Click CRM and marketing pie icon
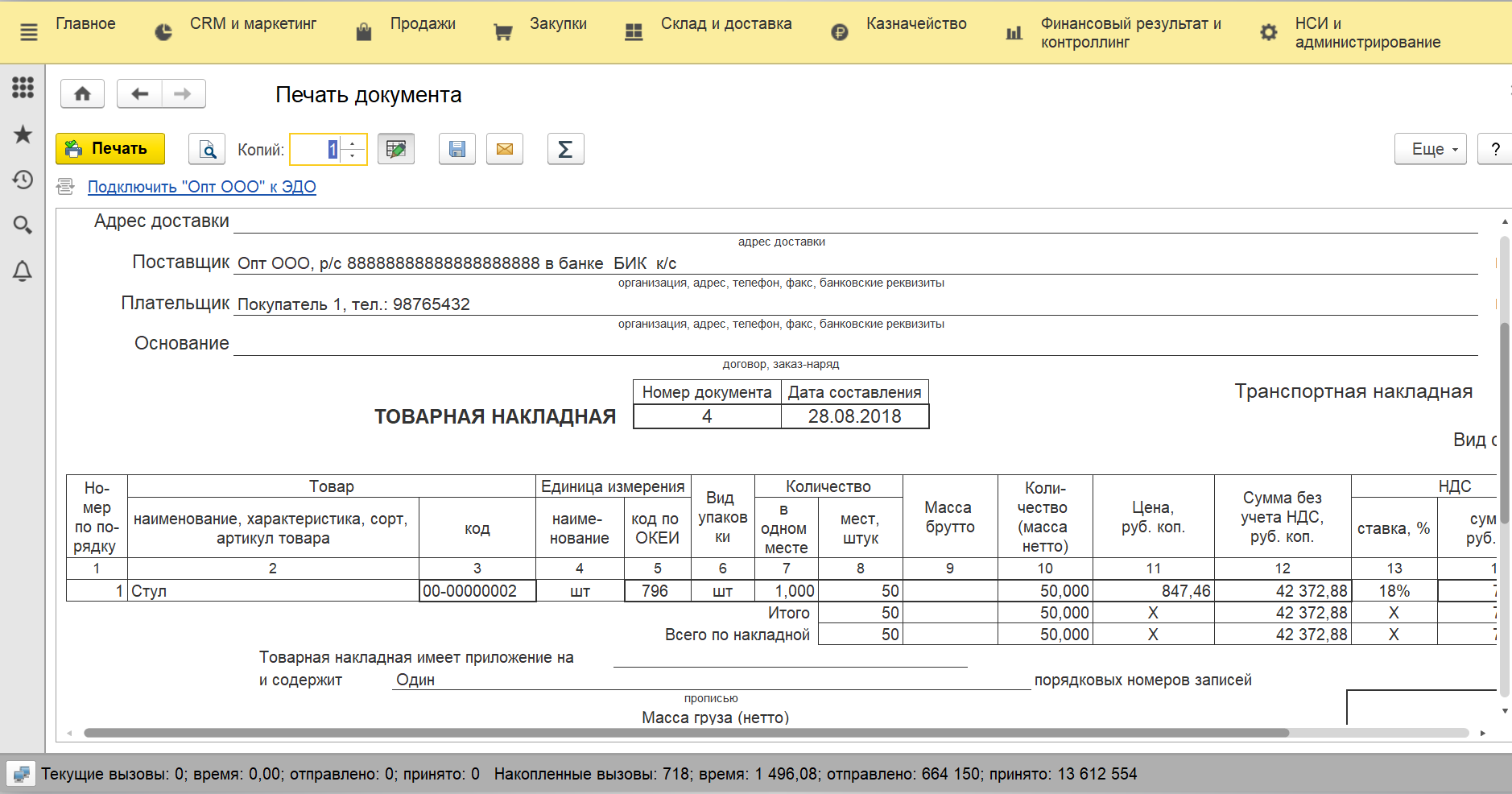 pyautogui.click(x=163, y=32)
